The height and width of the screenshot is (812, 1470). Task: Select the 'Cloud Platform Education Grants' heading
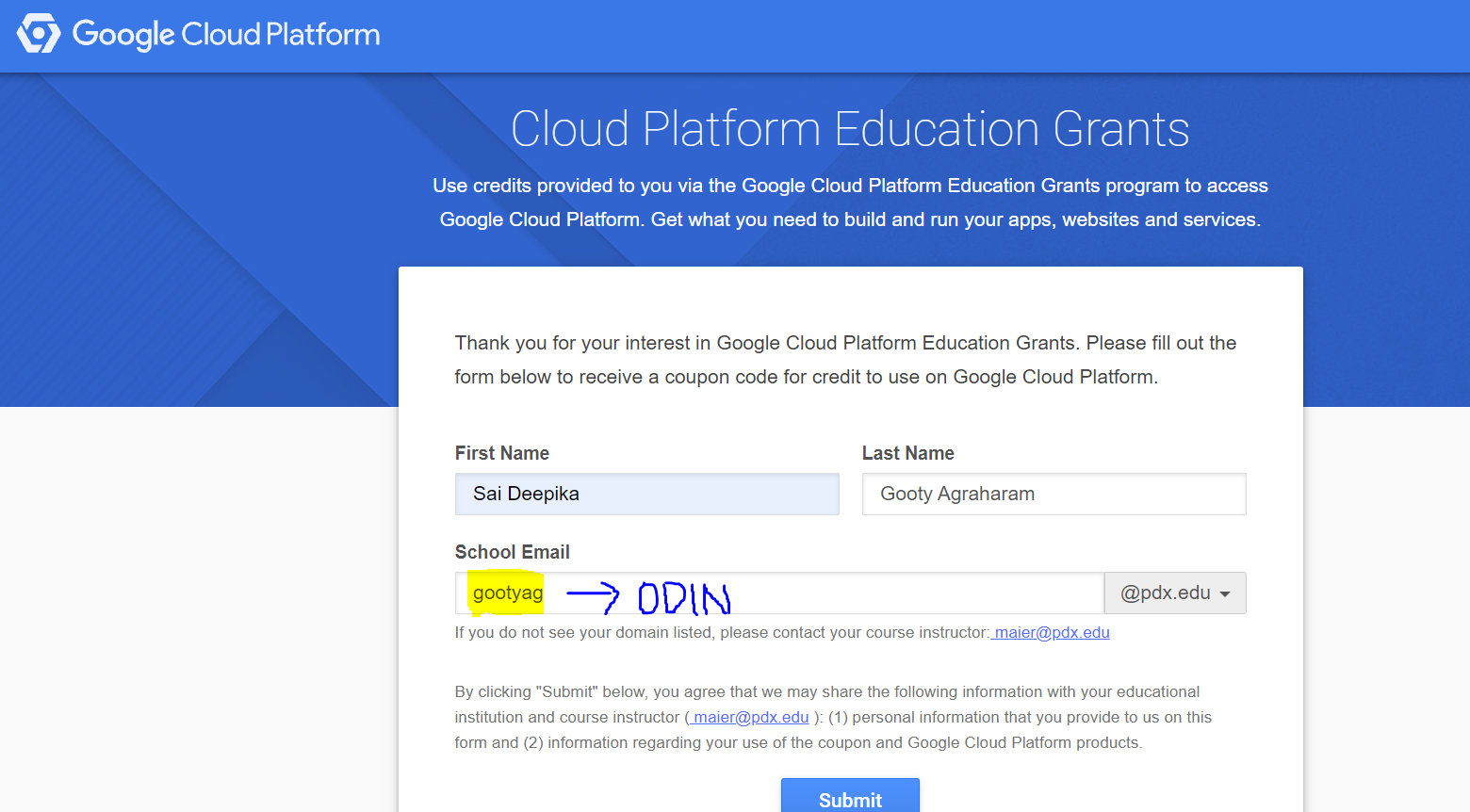pyautogui.click(x=850, y=129)
